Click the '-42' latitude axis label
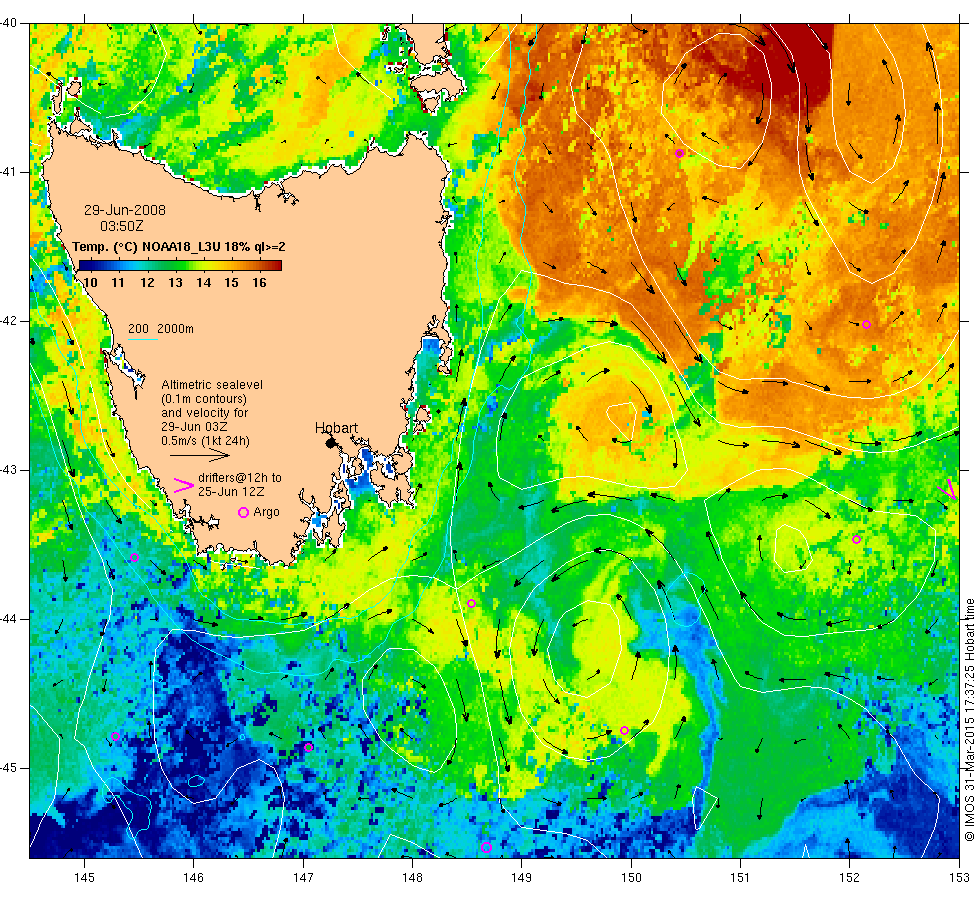This screenshot has height=900, width=980. pos(9,321)
